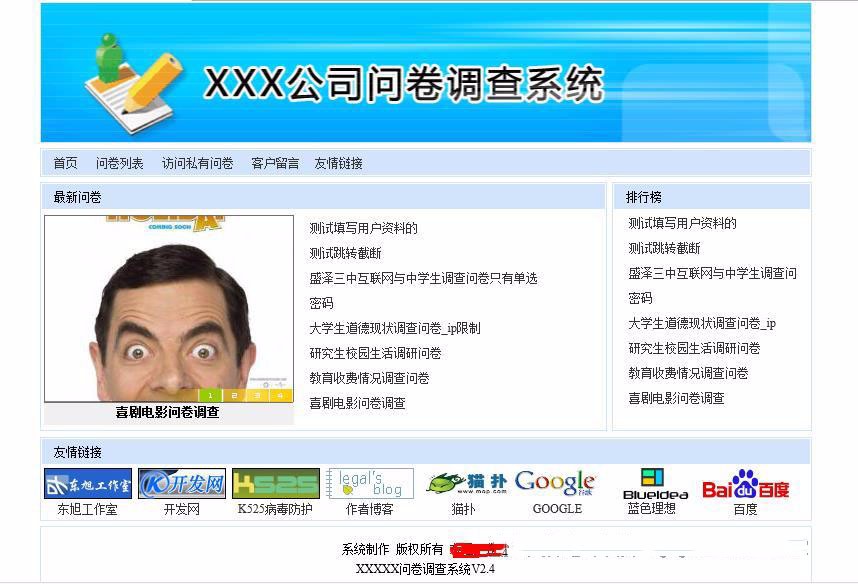Click the 教育收费情况调查问卷 link
The height and width of the screenshot is (584, 858).
368,378
